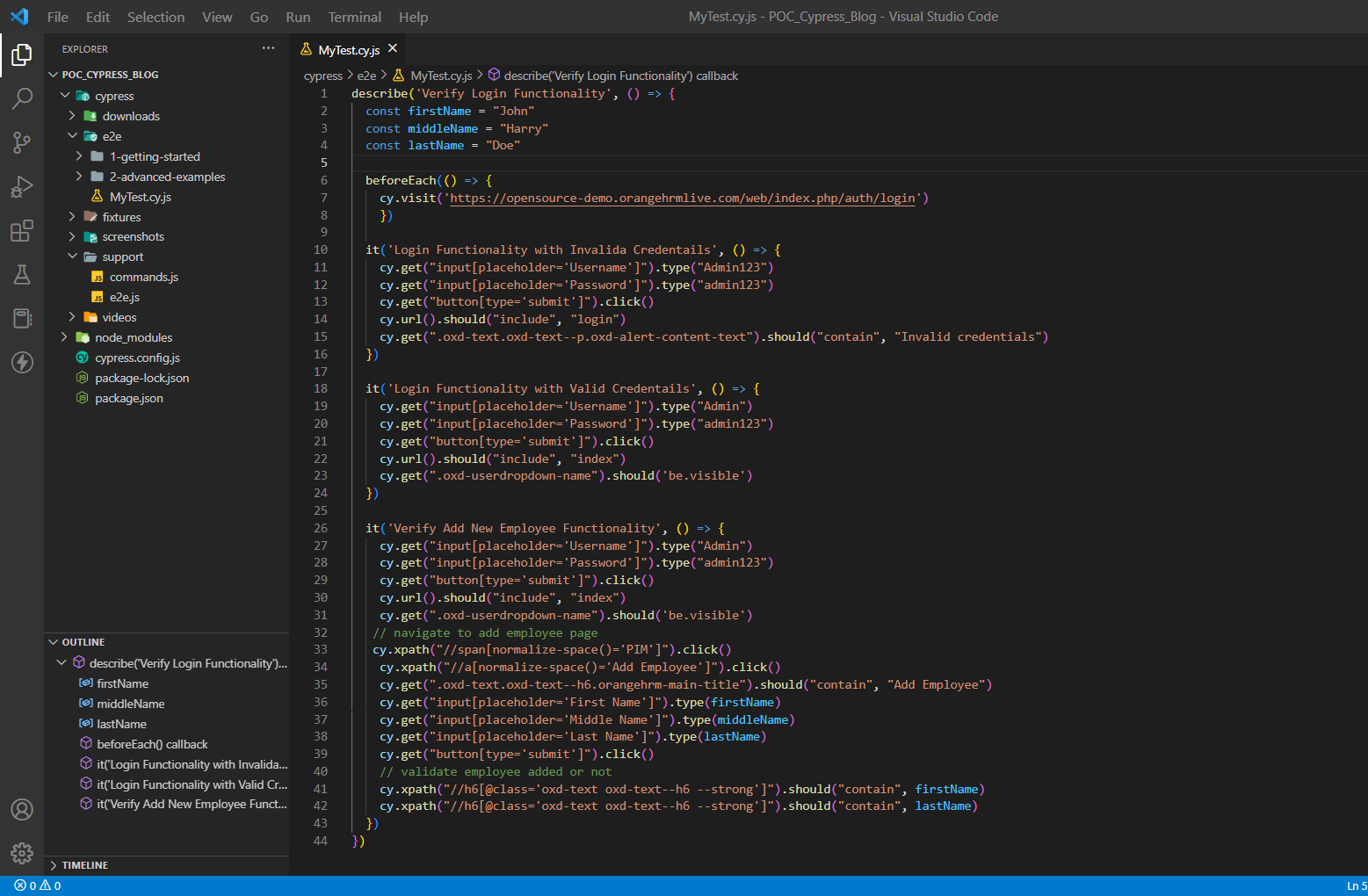Click errors and warnings status indicator
The image size is (1368, 896).
(38, 885)
